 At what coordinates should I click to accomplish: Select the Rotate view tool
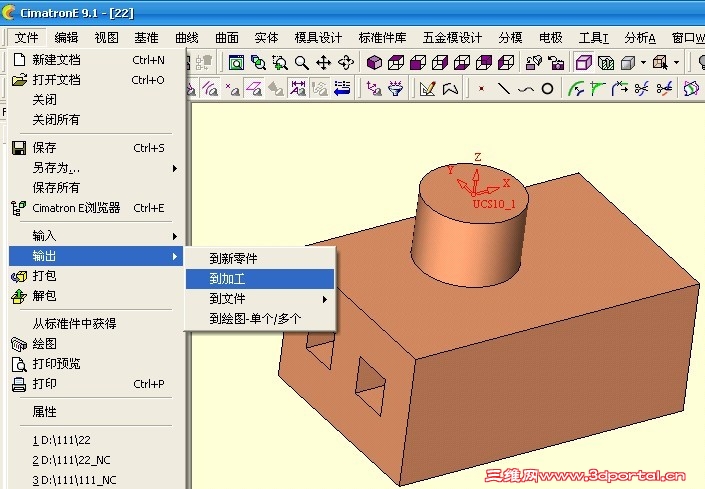pyautogui.click(x=346, y=62)
